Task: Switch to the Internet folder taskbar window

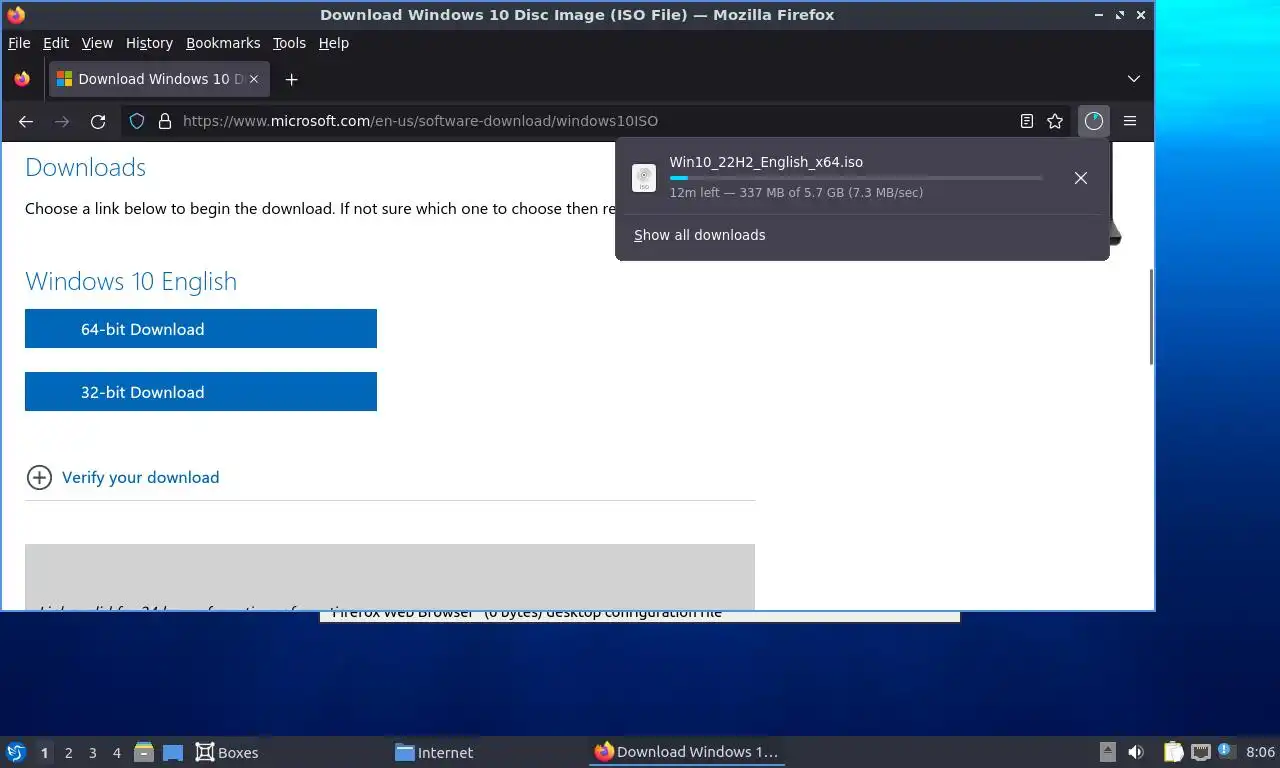Action: [x=435, y=752]
